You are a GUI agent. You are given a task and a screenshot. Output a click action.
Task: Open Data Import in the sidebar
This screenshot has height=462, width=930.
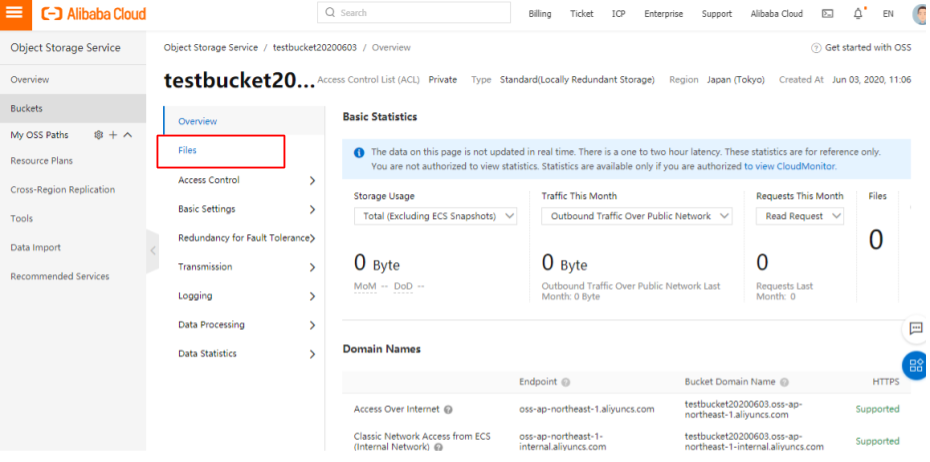tap(36, 247)
